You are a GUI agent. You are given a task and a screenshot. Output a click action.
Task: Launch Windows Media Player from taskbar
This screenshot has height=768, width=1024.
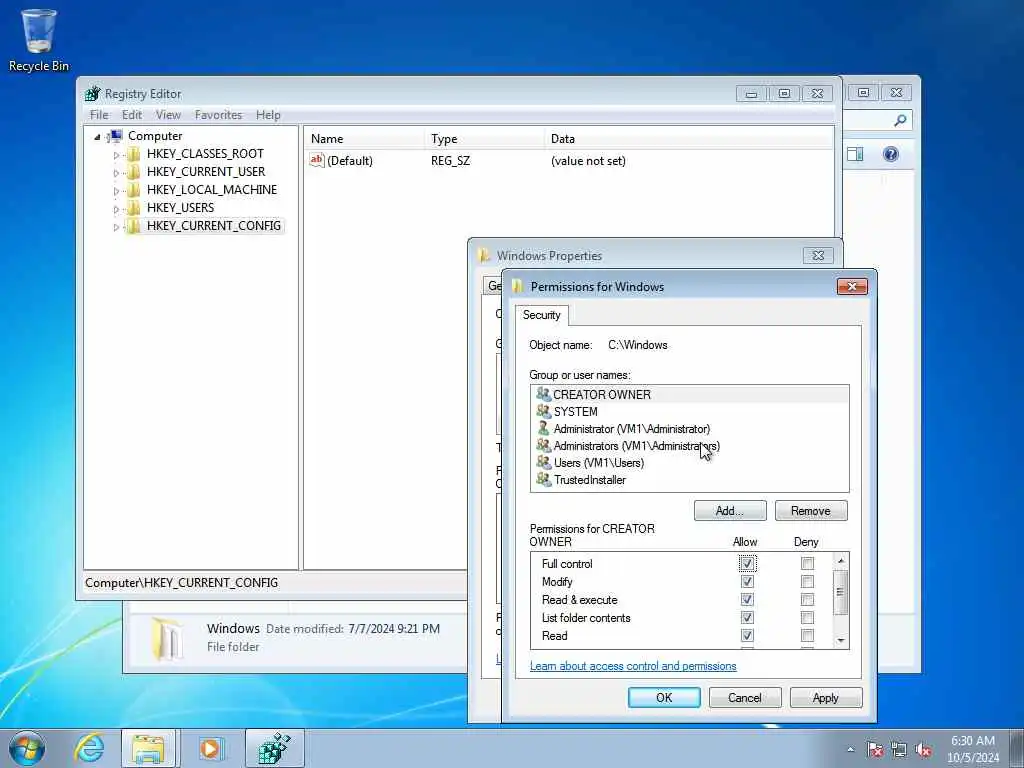click(210, 748)
